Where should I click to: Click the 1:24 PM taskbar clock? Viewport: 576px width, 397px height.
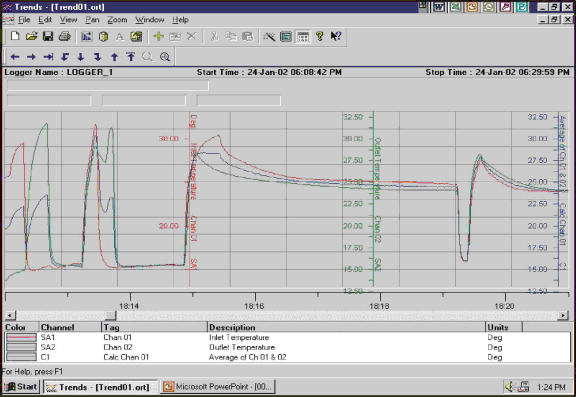[551, 387]
